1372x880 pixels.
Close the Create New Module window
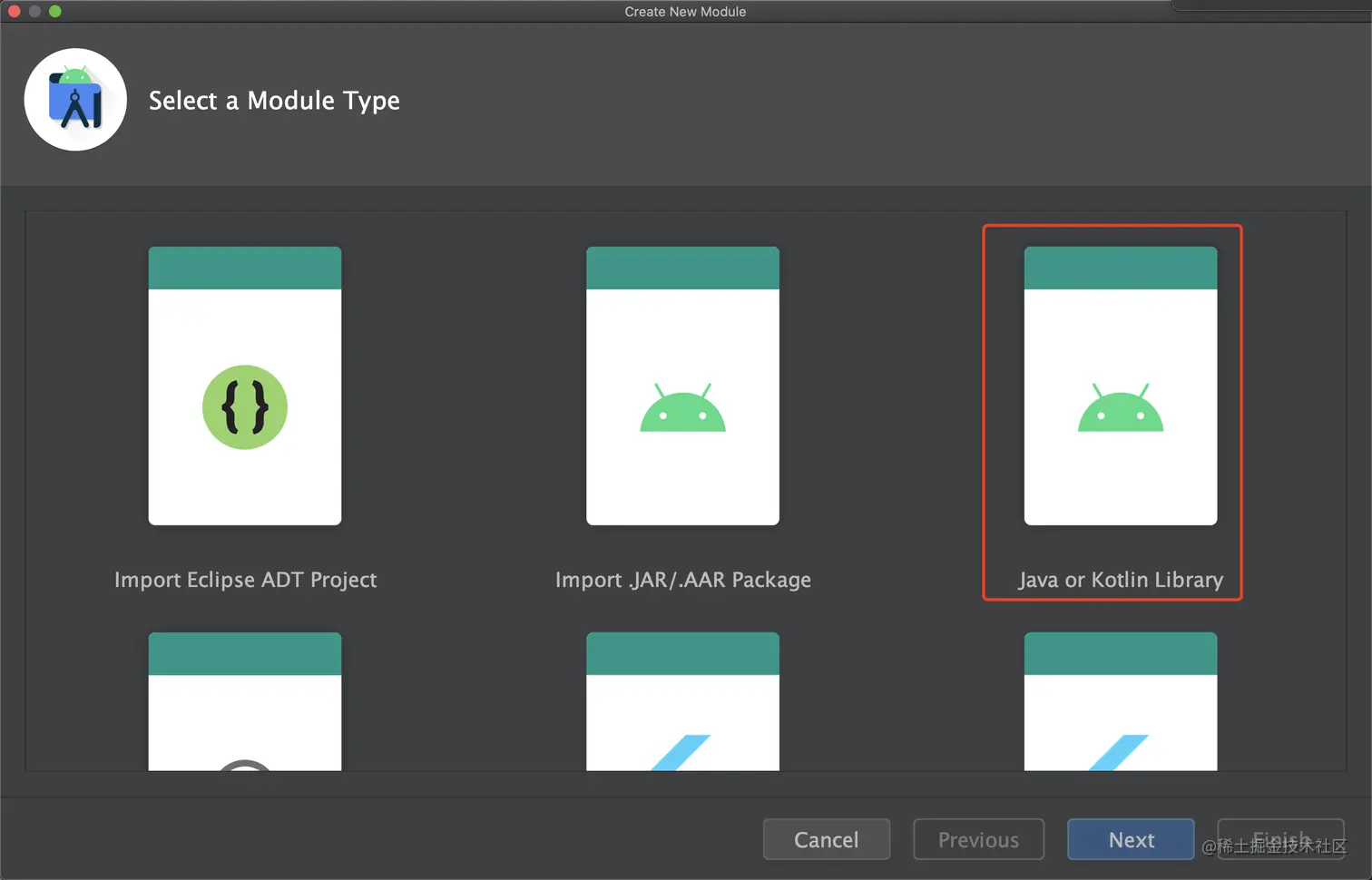click(15, 11)
